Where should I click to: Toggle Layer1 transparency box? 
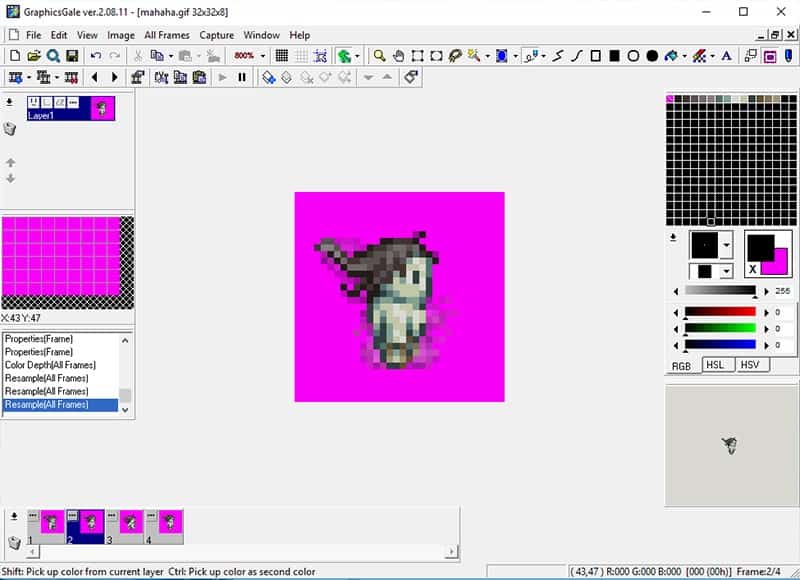click(x=47, y=103)
